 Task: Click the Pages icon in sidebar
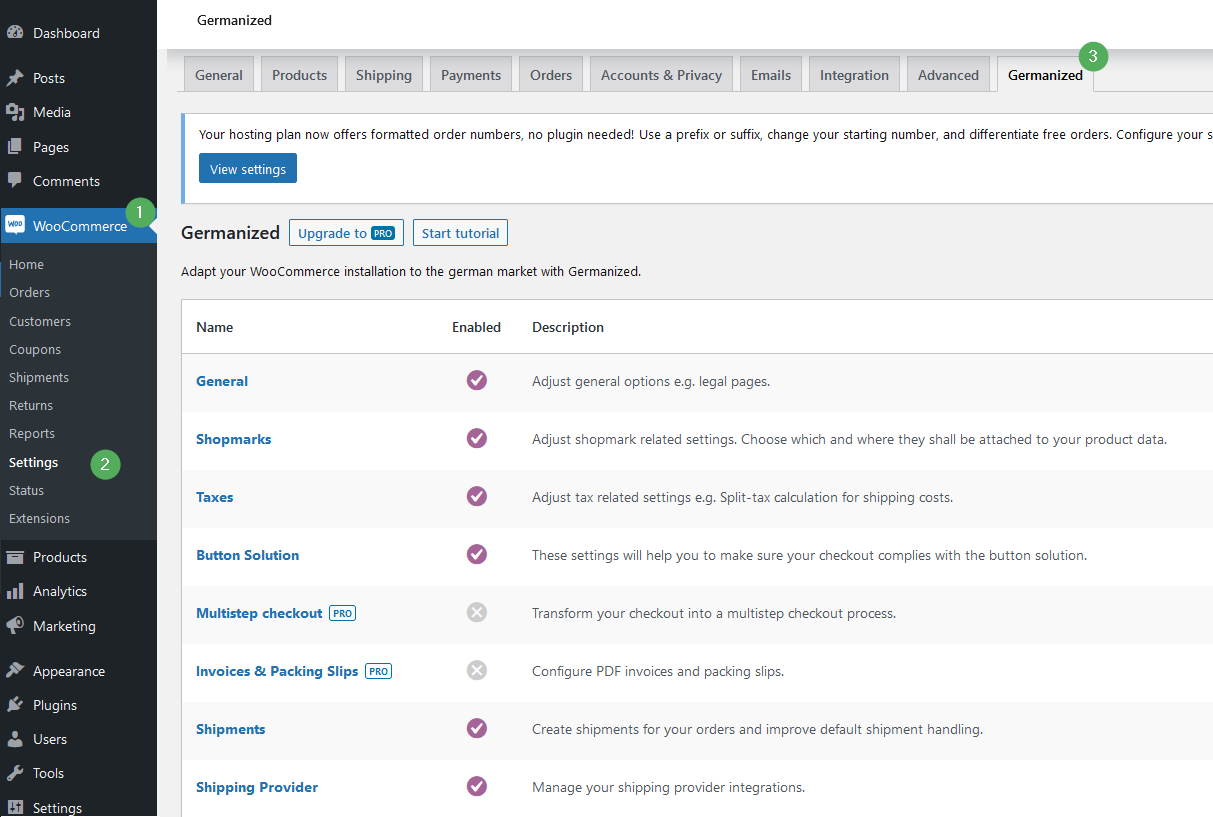click(x=15, y=147)
